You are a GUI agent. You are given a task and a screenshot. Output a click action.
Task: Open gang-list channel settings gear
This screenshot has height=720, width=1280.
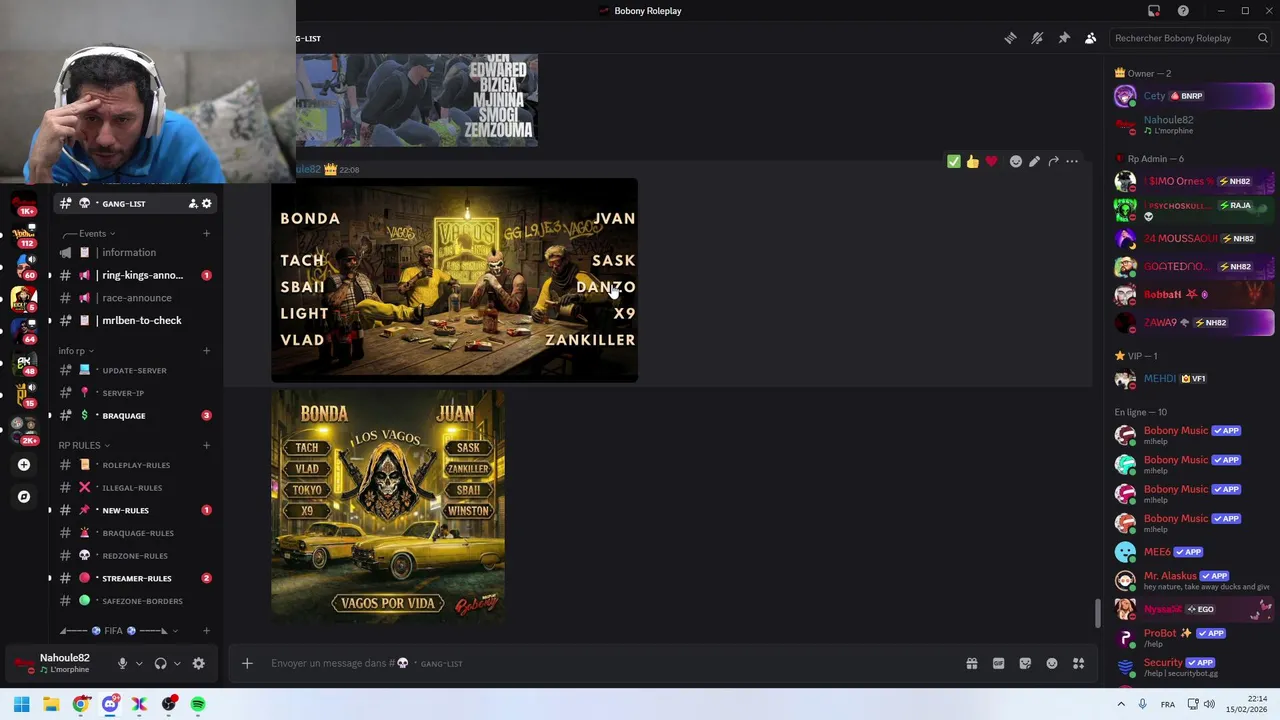tap(207, 203)
